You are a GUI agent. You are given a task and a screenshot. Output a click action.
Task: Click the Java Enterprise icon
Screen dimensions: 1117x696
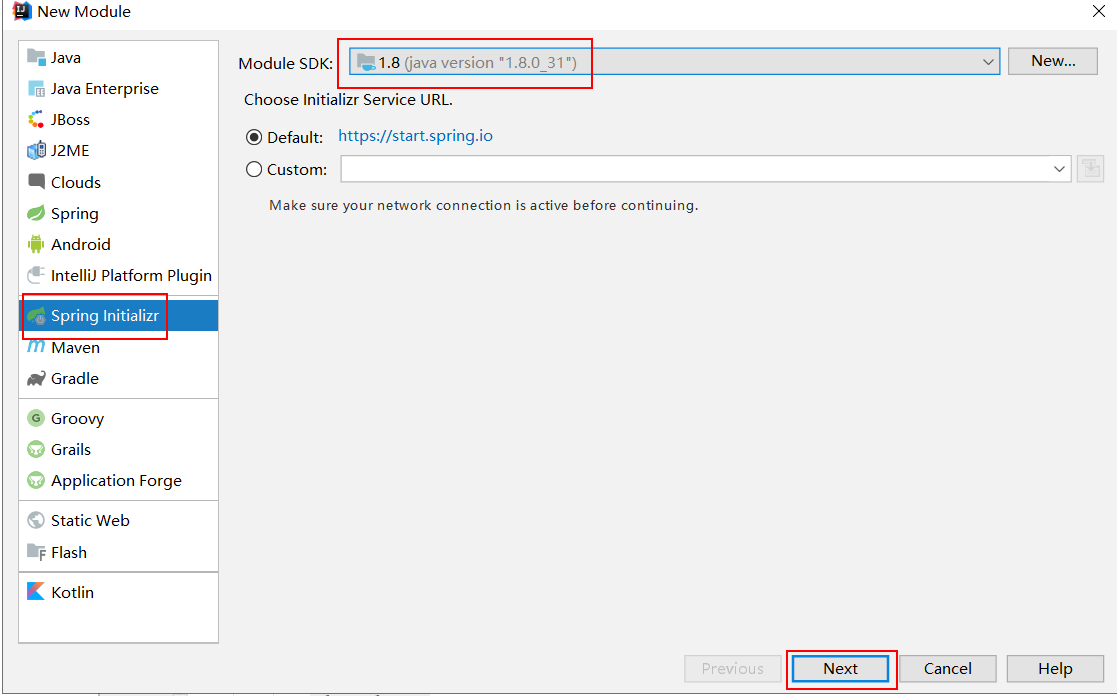(x=36, y=88)
